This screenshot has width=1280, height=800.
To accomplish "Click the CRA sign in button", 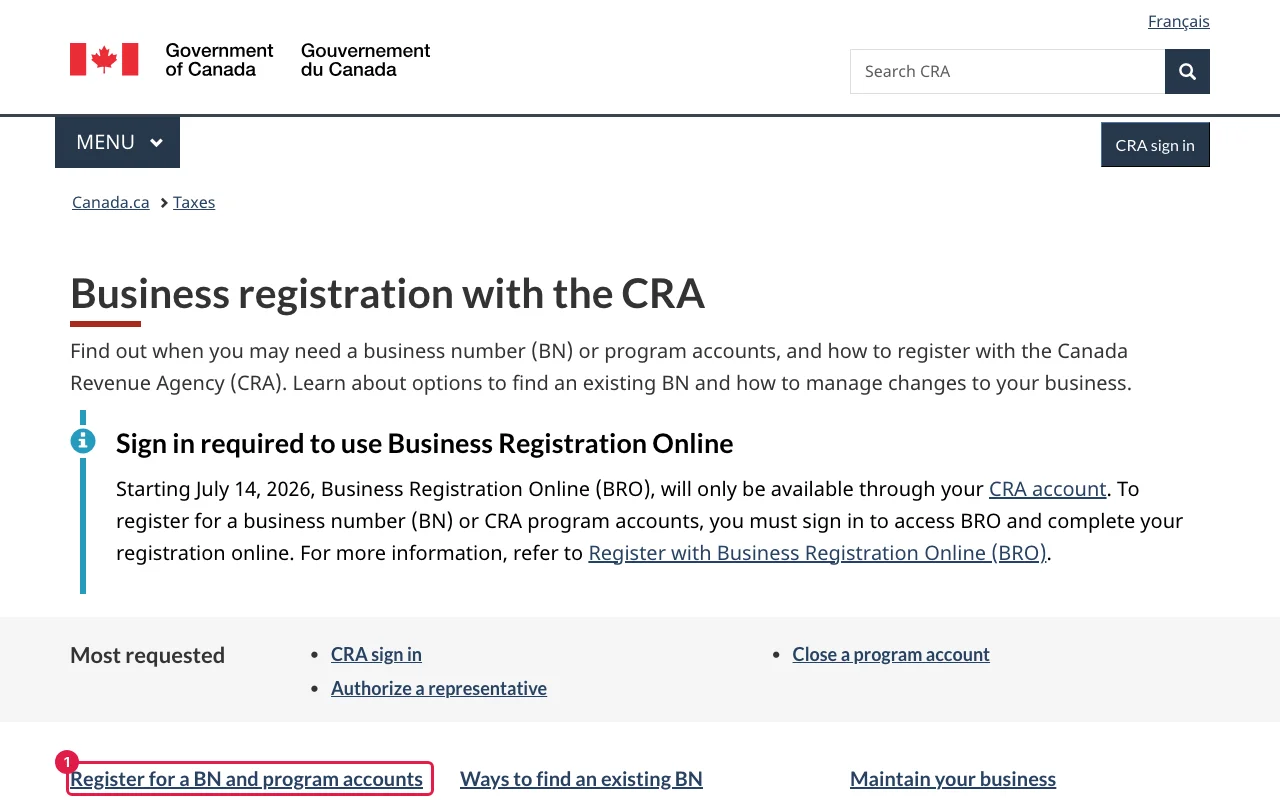I will pos(1155,145).
